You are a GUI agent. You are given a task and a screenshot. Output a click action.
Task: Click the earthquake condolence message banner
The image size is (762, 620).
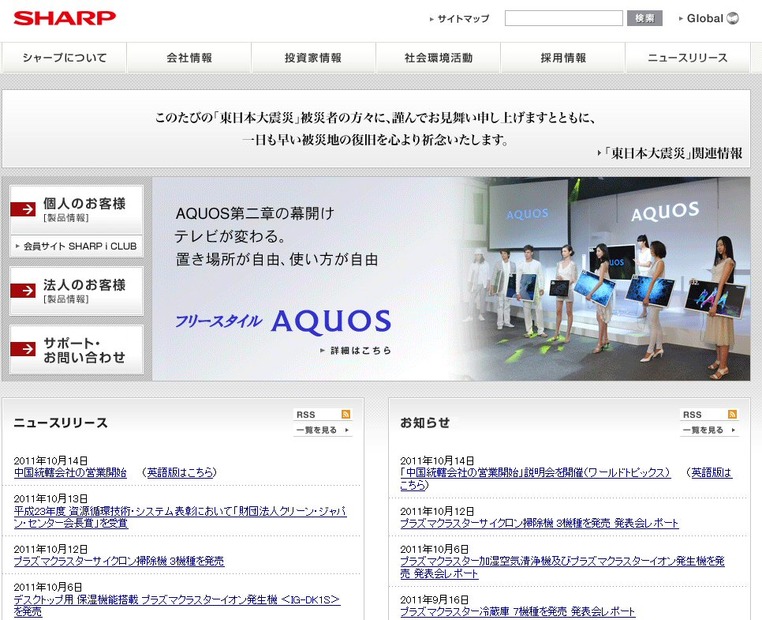click(x=376, y=128)
